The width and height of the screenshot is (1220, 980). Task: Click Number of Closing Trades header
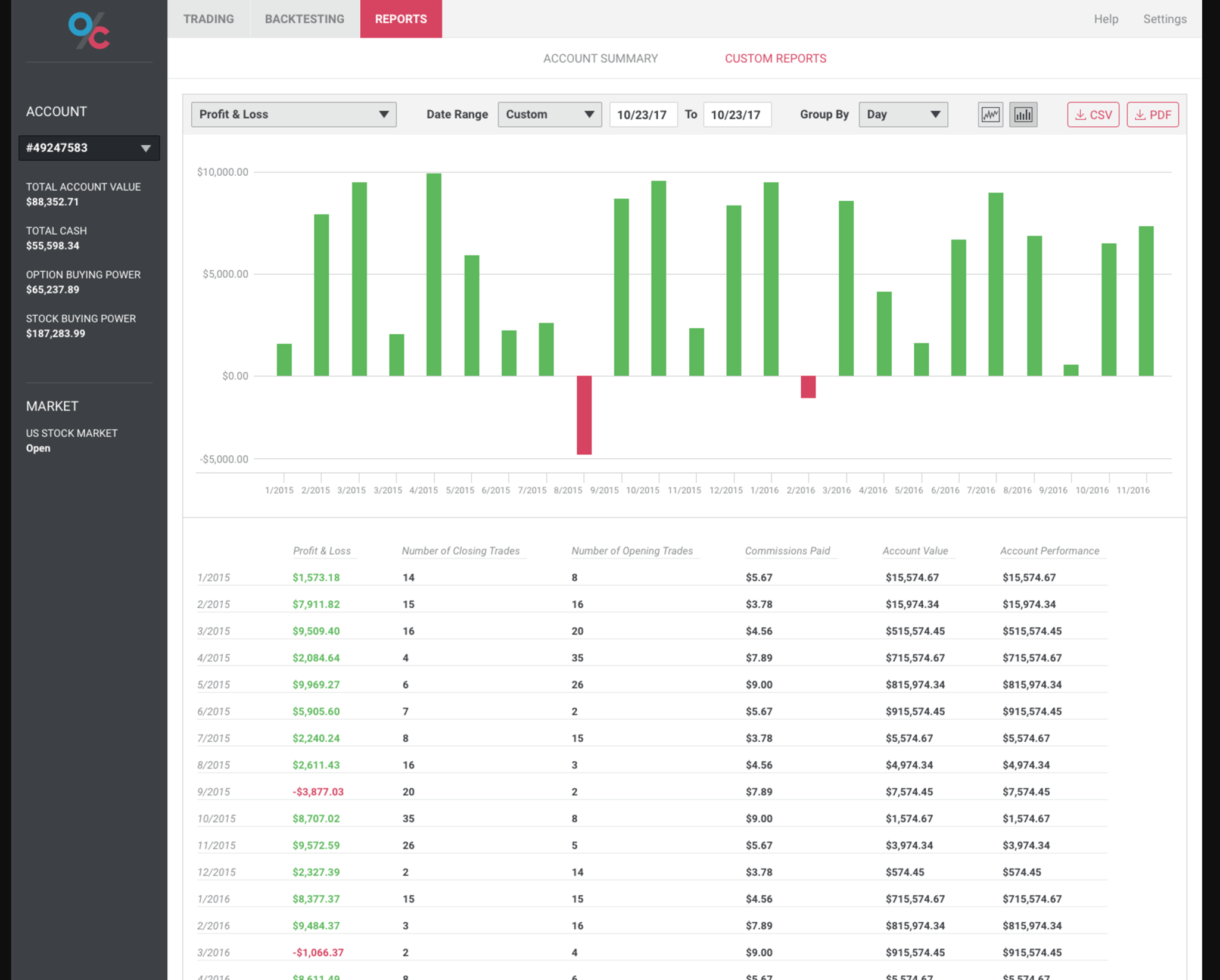(460, 551)
